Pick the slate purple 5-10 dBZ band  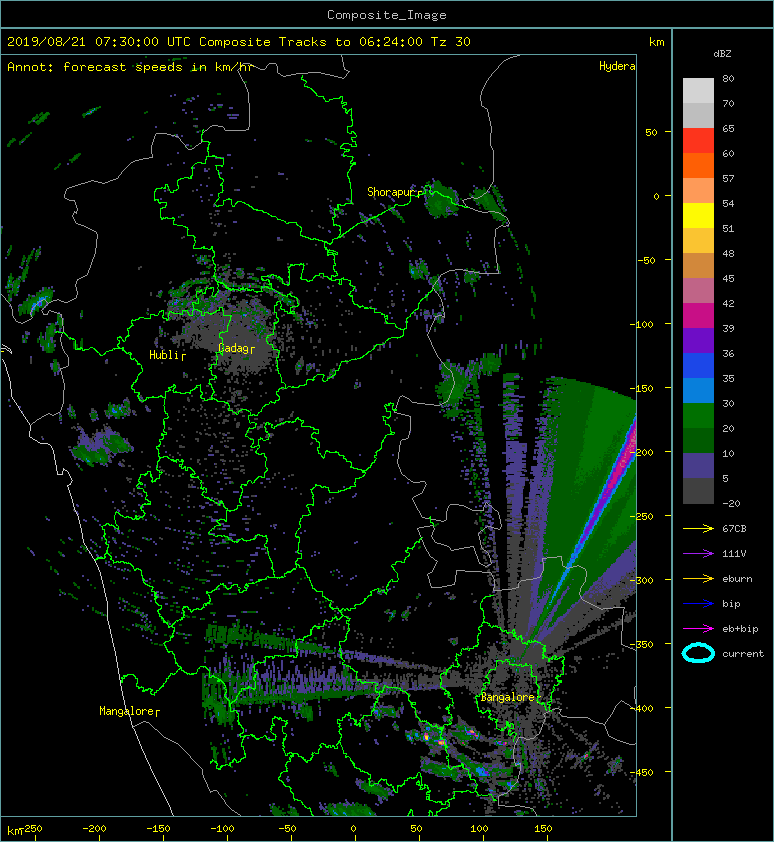coord(698,466)
